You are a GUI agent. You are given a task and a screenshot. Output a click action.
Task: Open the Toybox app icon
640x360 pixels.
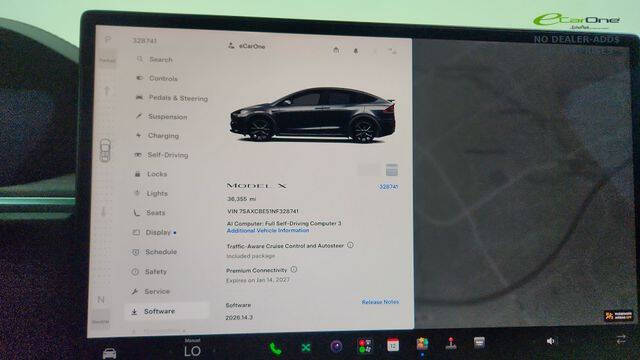click(x=422, y=344)
